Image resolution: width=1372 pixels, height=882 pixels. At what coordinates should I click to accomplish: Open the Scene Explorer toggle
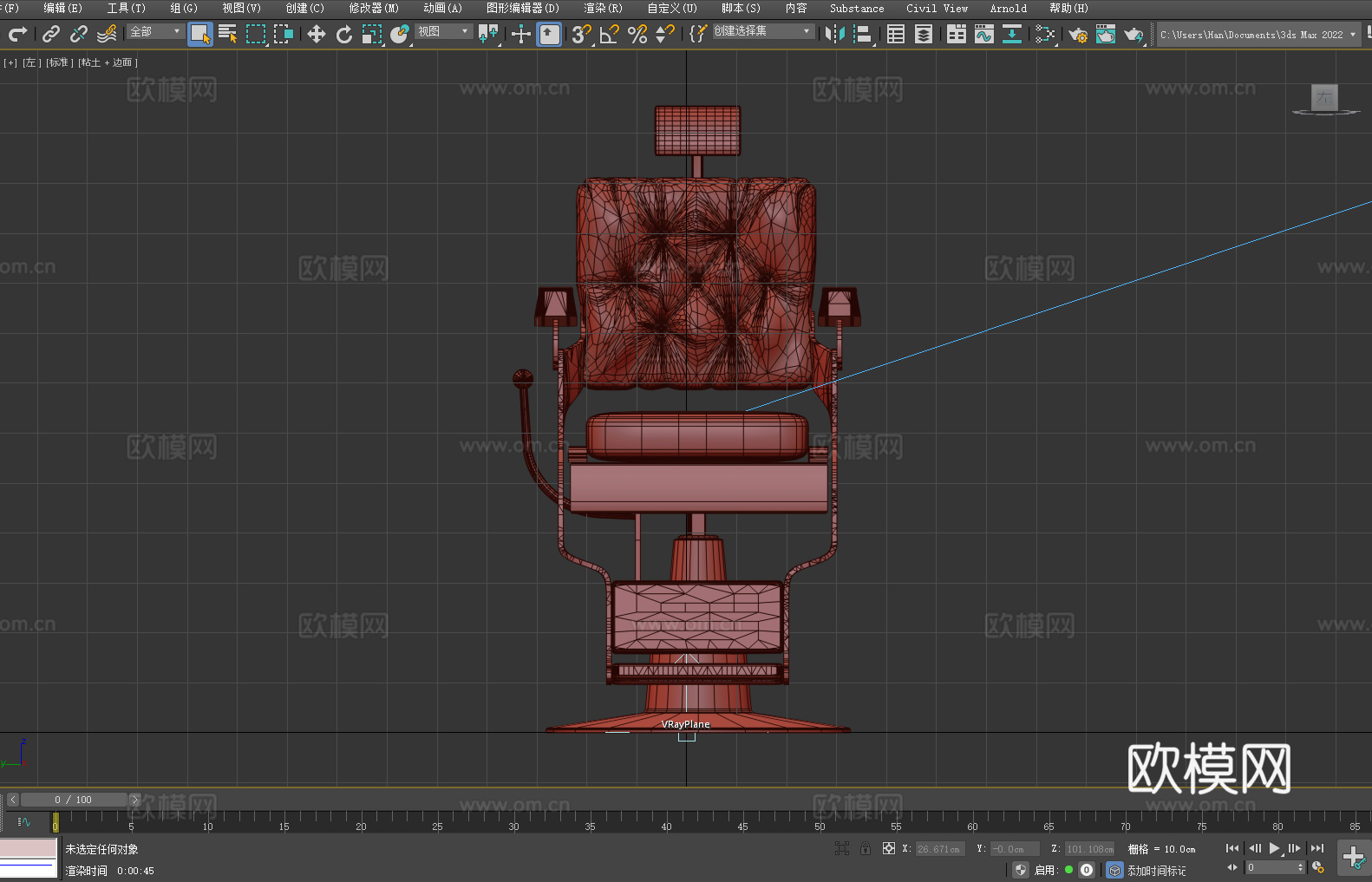896,34
